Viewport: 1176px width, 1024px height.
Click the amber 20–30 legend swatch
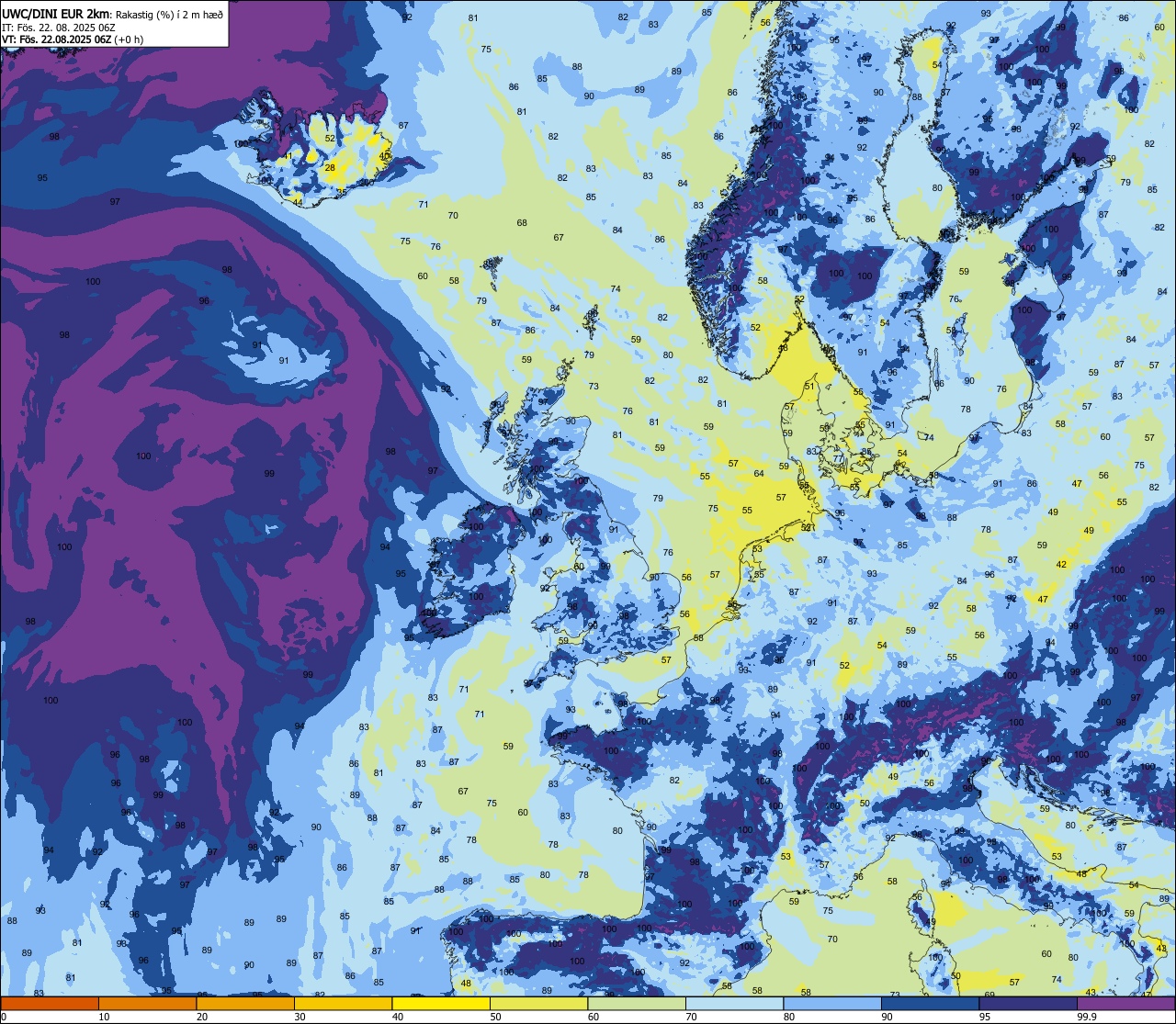pyautogui.click(x=245, y=1003)
